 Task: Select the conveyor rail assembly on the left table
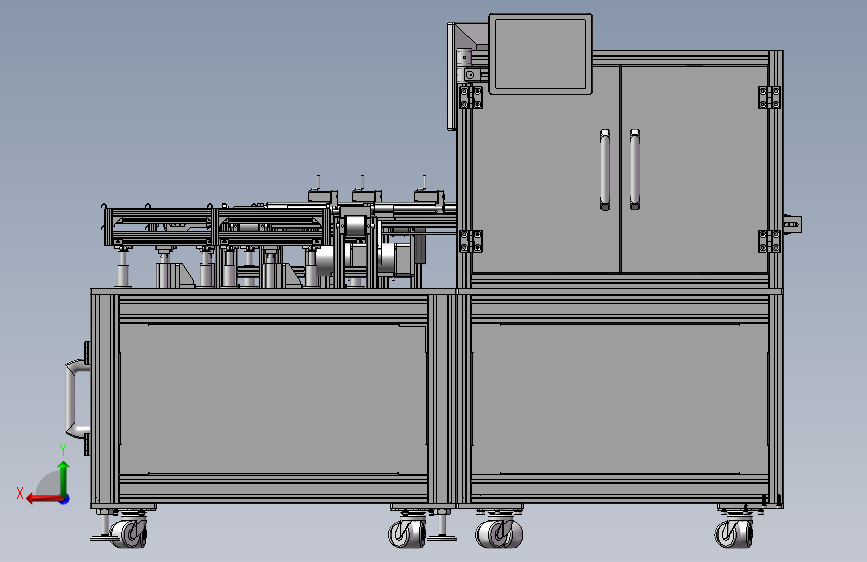pyautogui.click(x=216, y=225)
